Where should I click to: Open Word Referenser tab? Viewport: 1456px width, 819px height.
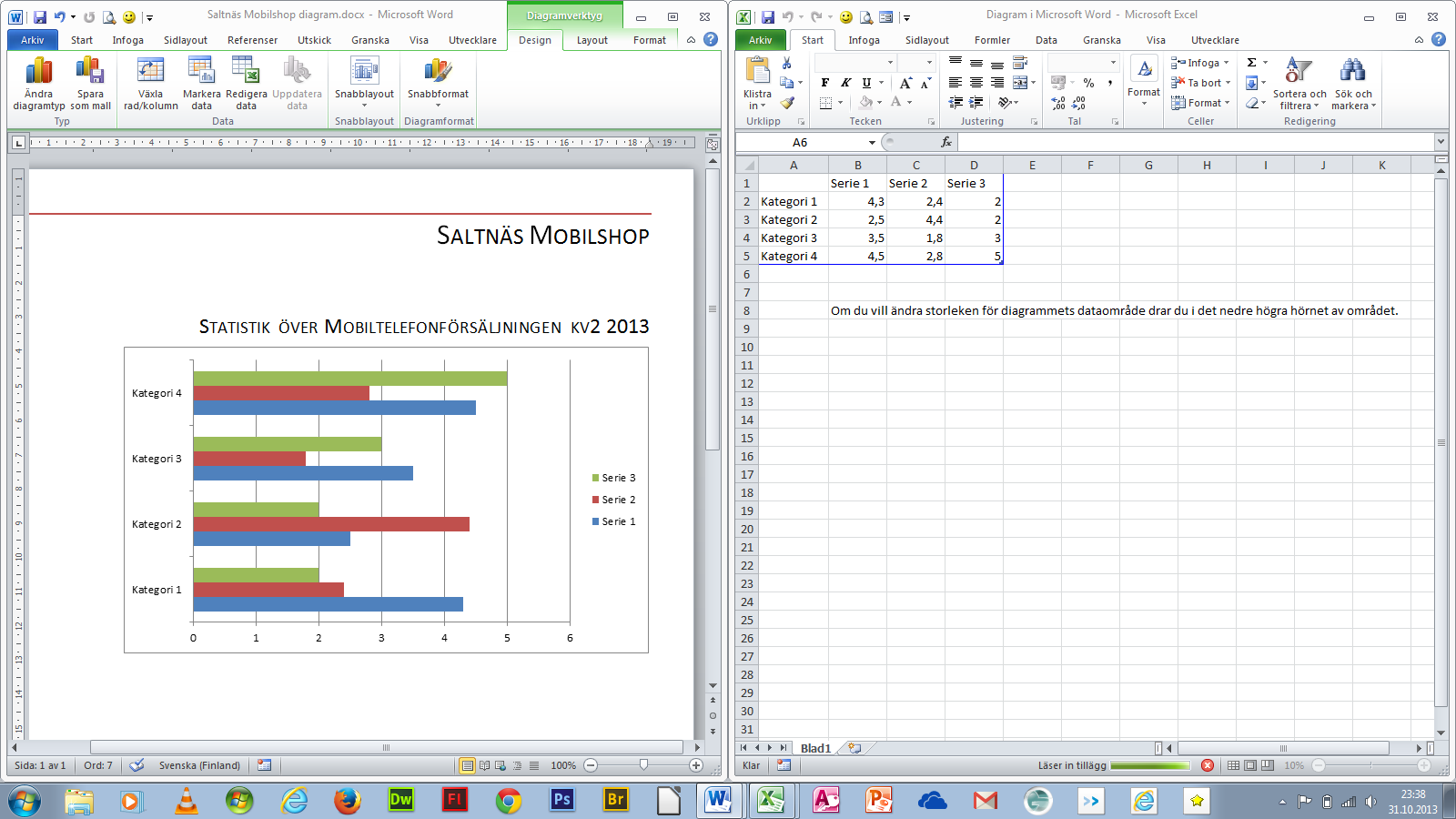point(252,40)
